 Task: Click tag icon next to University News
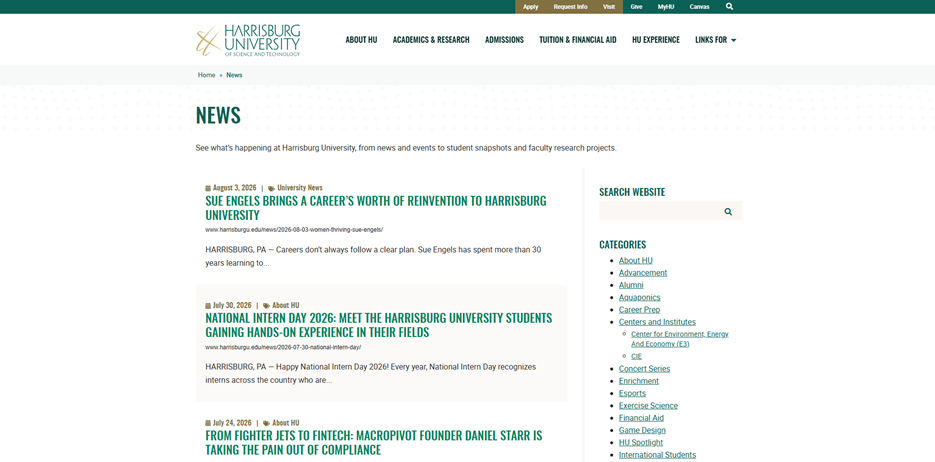(271, 188)
